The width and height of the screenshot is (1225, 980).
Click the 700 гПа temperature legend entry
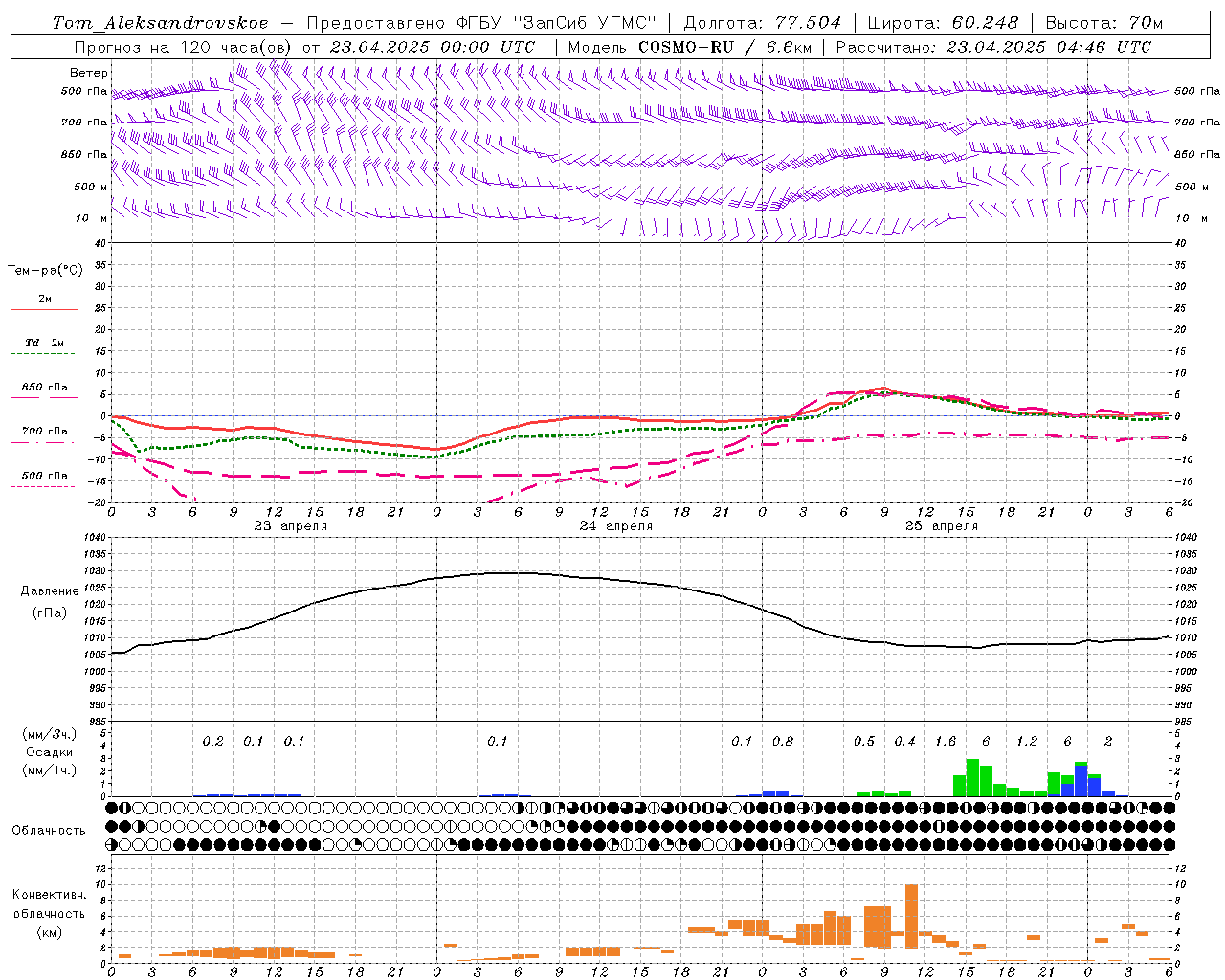click(x=45, y=432)
